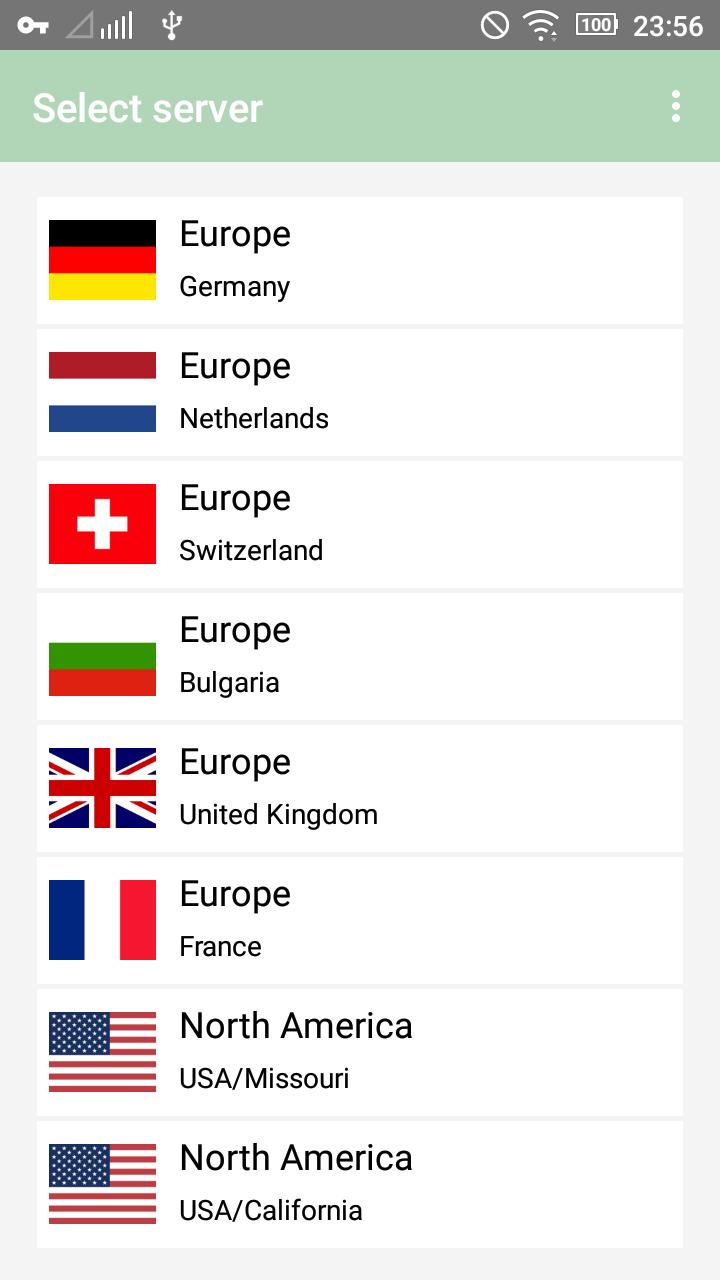Tap the VPN key status icon
Viewport: 720px width, 1280px height.
(x=33, y=25)
